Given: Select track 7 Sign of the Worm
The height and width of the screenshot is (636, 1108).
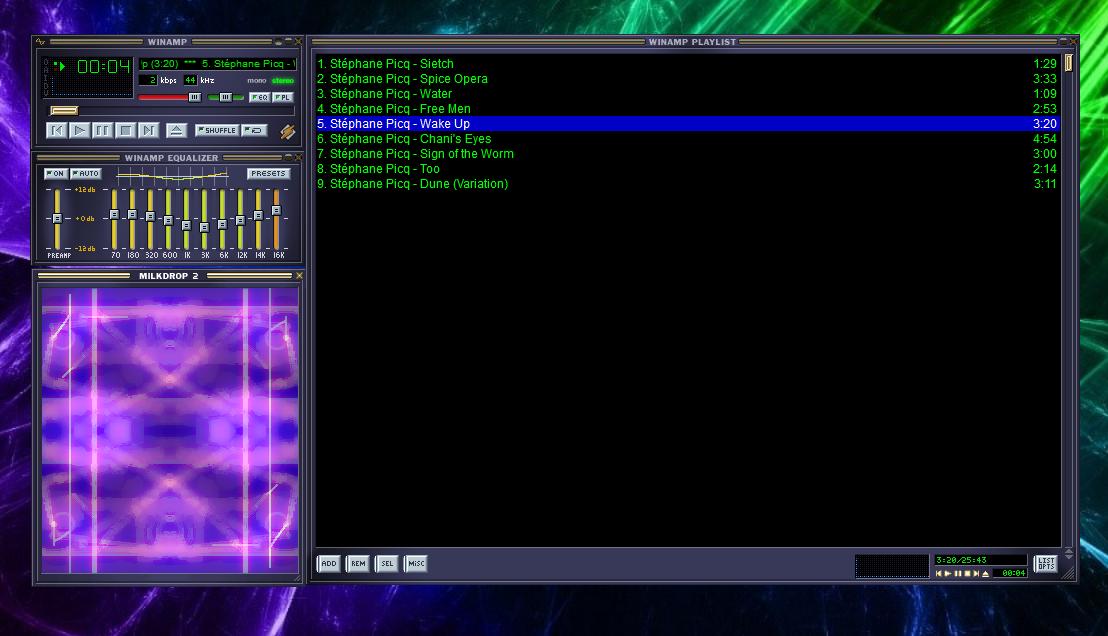Looking at the screenshot, I should pos(687,153).
